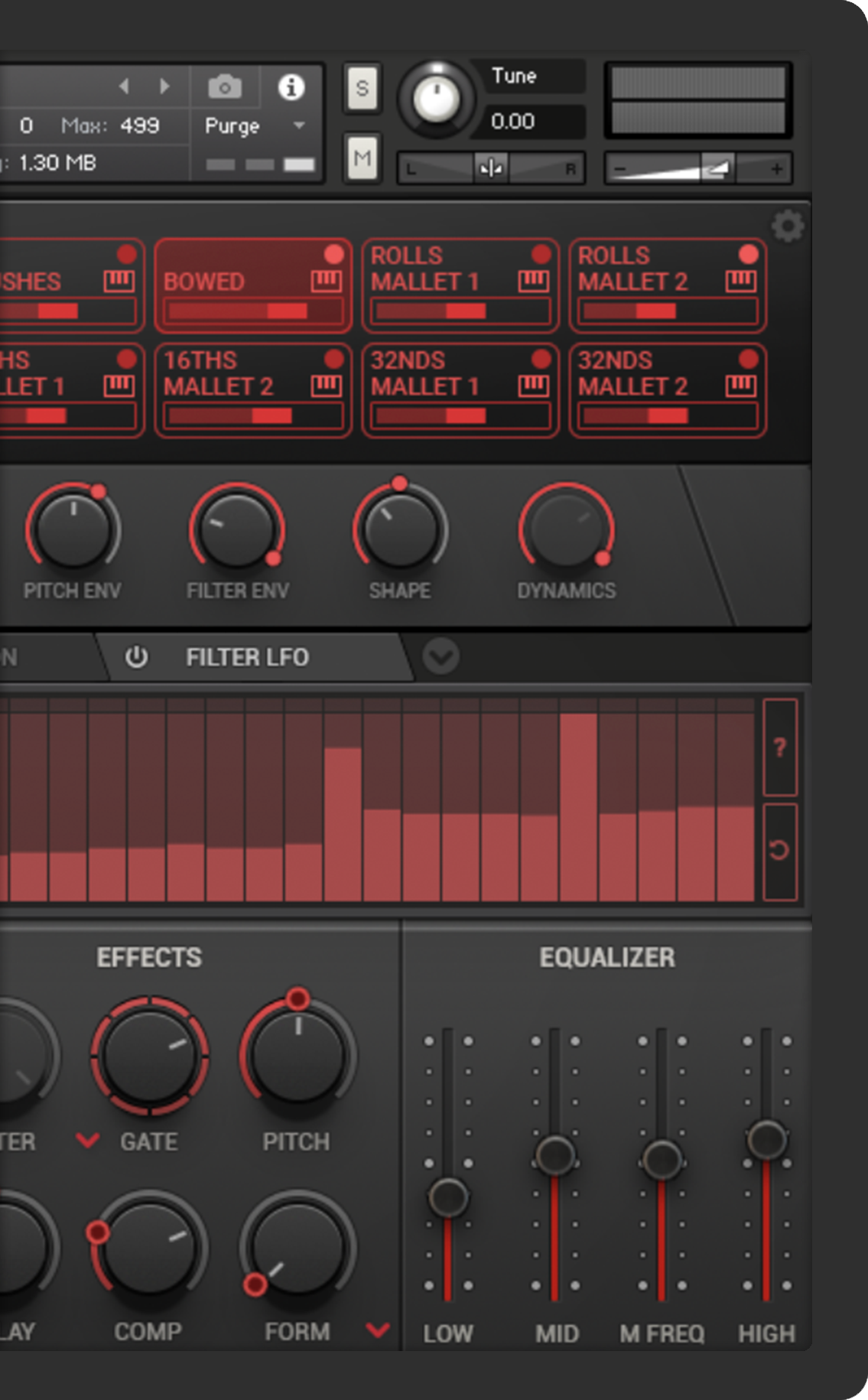Viewport: 868px width, 1400px height.
Task: Click keyboard icon in 16THS MALLET 2 slot
Action: [327, 386]
